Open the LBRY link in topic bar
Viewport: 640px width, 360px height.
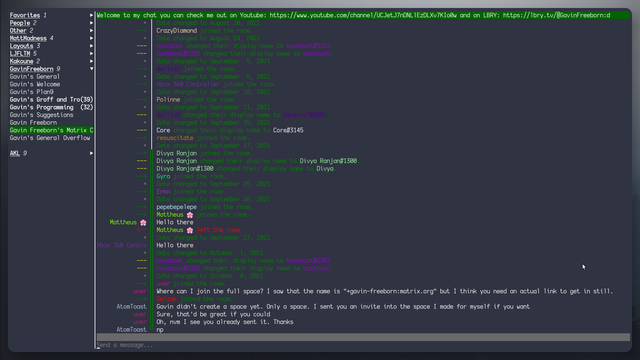tap(556, 15)
